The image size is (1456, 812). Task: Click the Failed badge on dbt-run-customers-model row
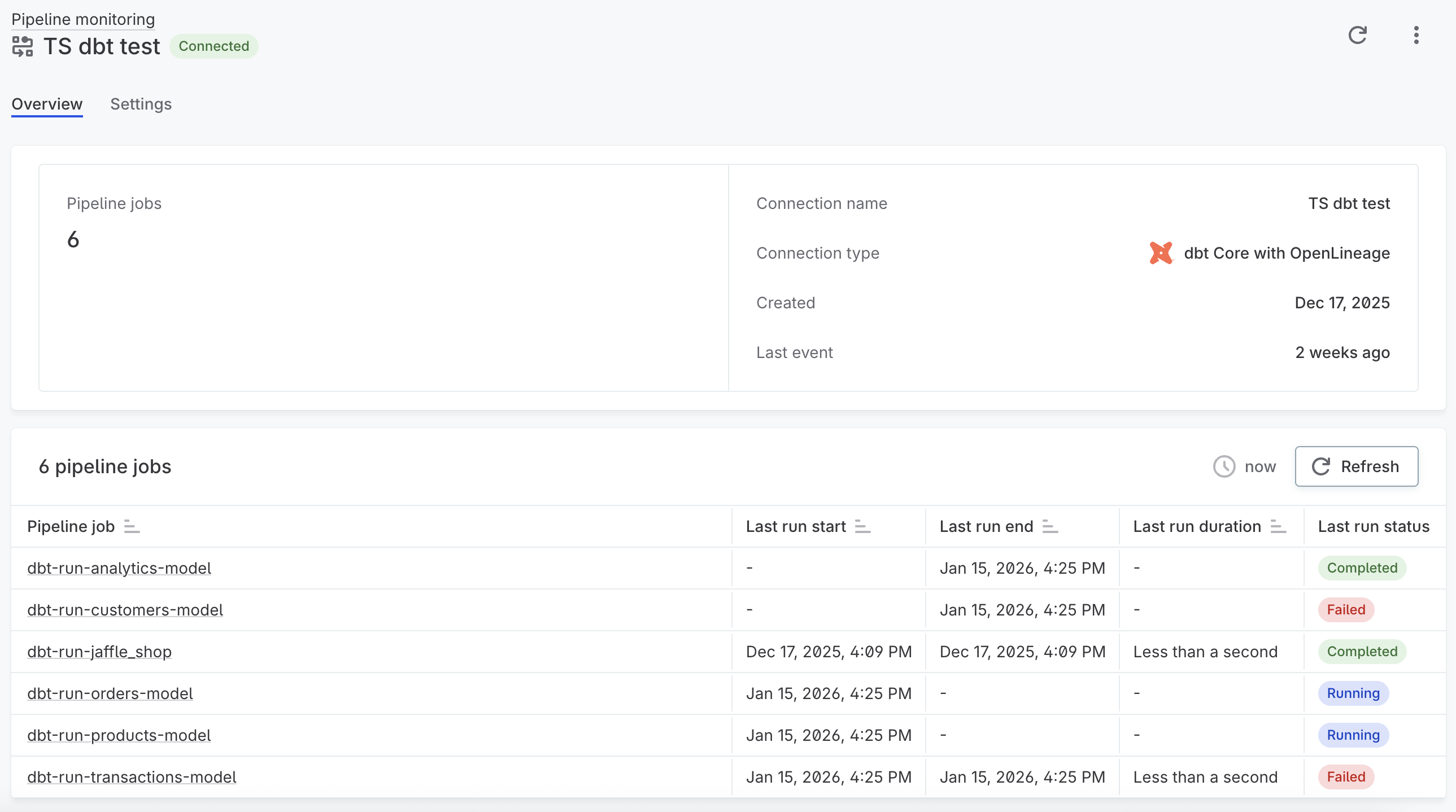point(1346,610)
